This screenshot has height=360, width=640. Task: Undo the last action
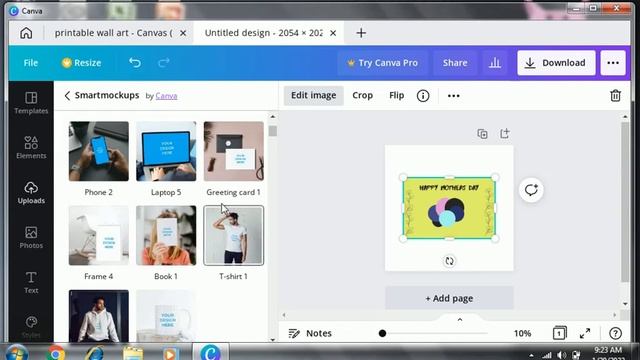click(135, 62)
